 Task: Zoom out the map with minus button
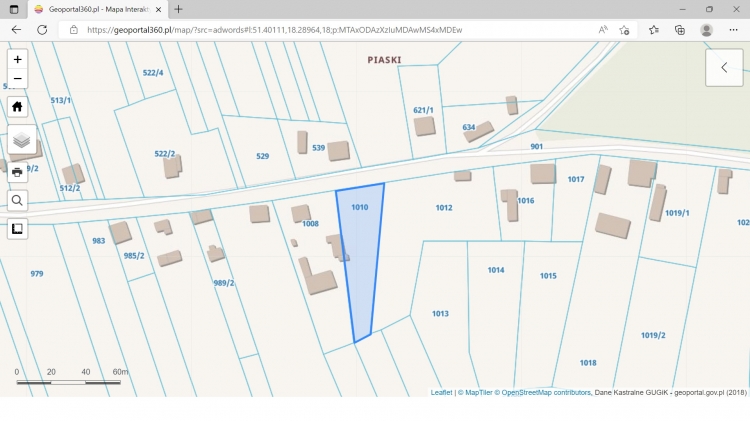click(17, 79)
